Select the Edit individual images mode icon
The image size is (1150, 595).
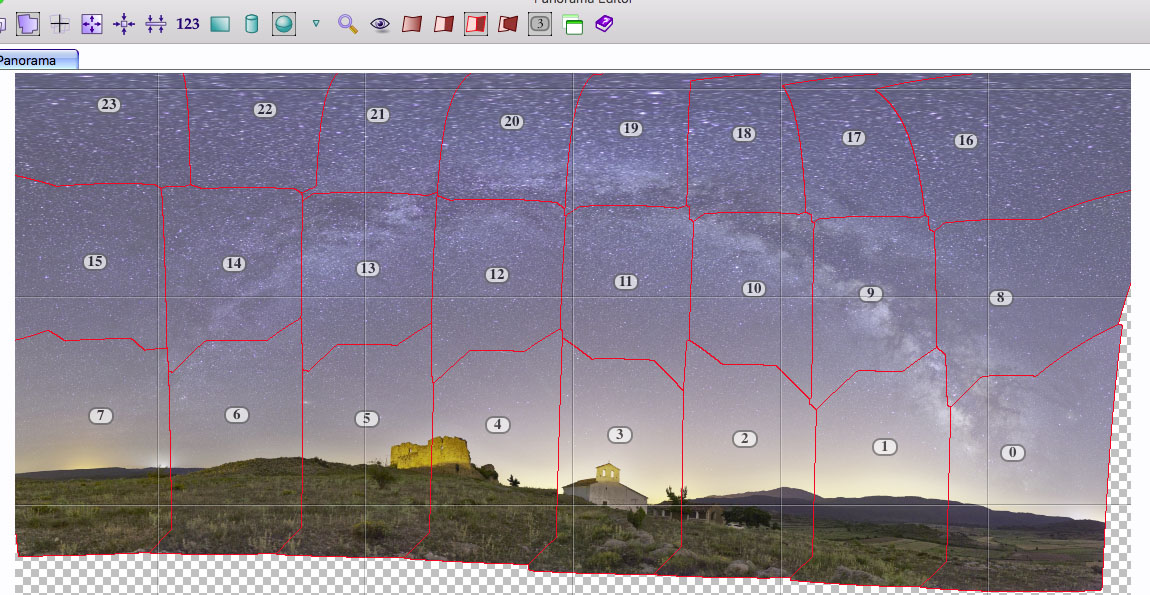28,23
